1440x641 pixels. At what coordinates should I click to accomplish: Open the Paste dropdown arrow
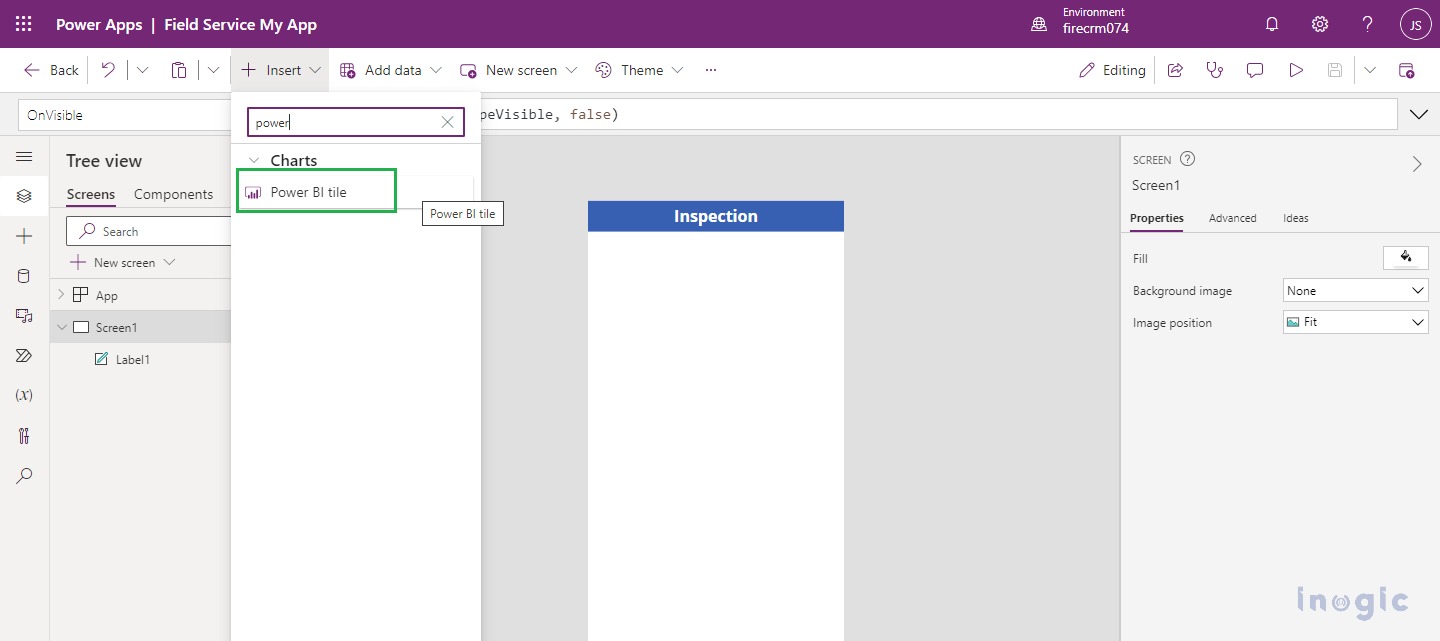click(x=213, y=70)
